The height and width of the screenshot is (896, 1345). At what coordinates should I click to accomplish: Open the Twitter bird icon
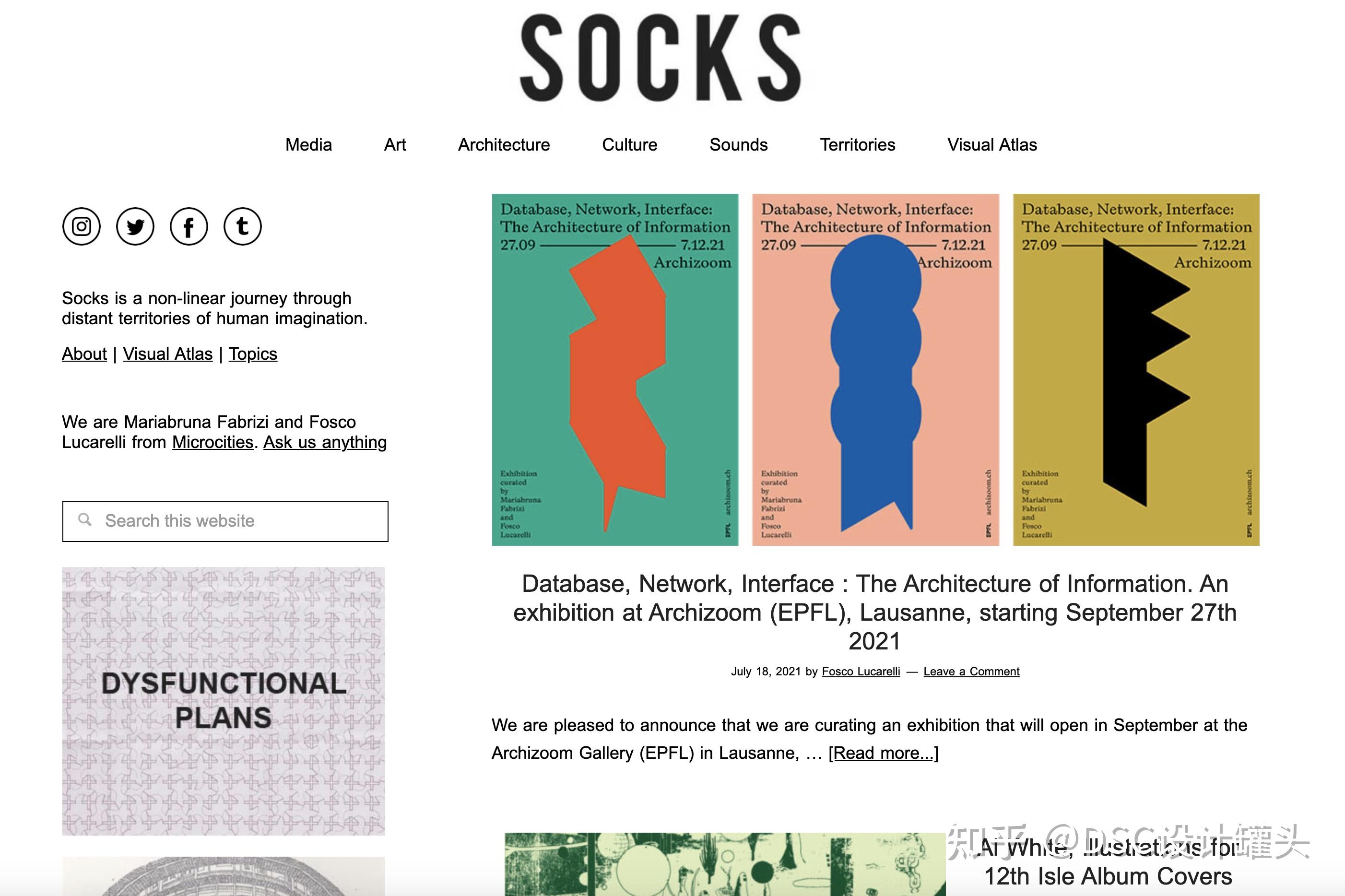(135, 226)
